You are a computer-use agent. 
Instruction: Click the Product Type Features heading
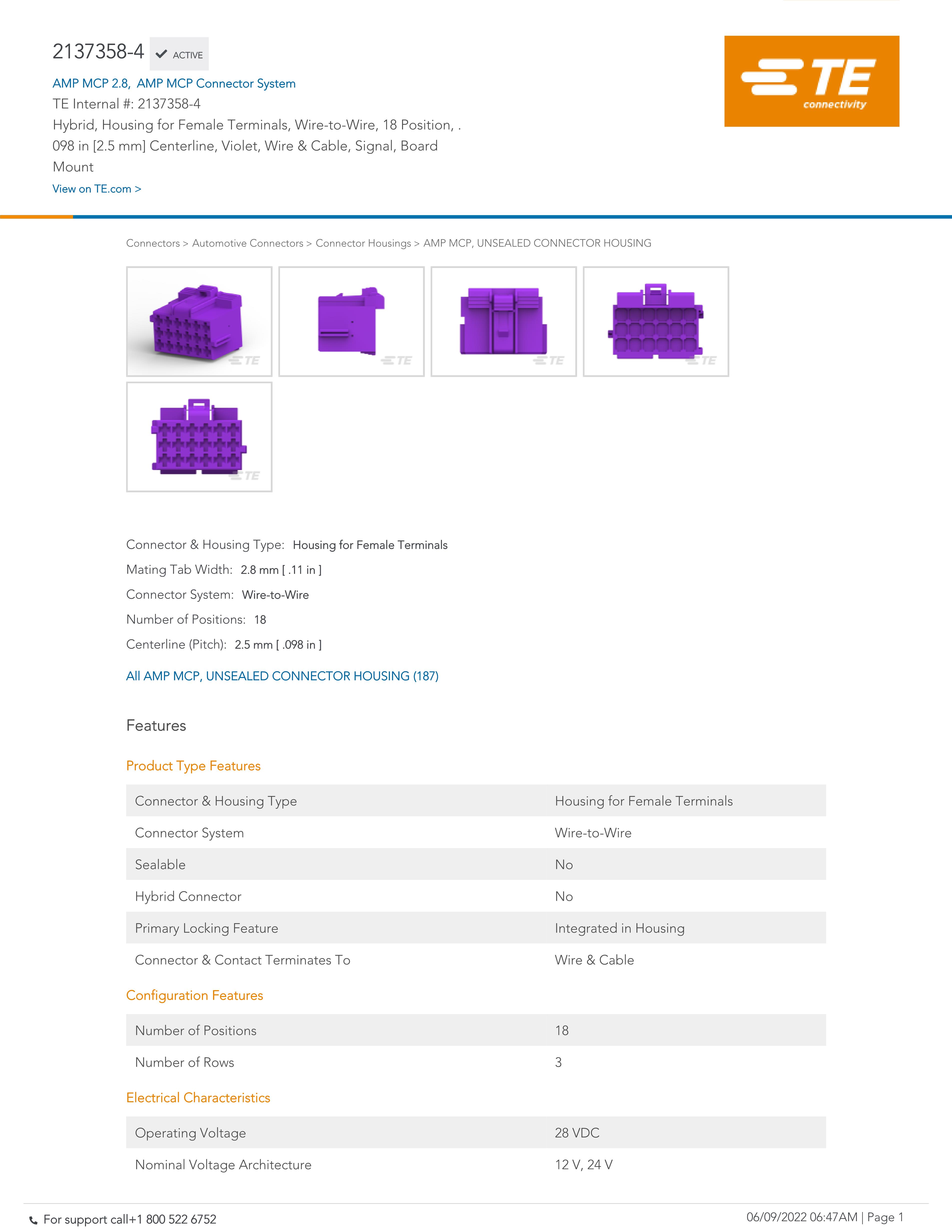pos(193,766)
